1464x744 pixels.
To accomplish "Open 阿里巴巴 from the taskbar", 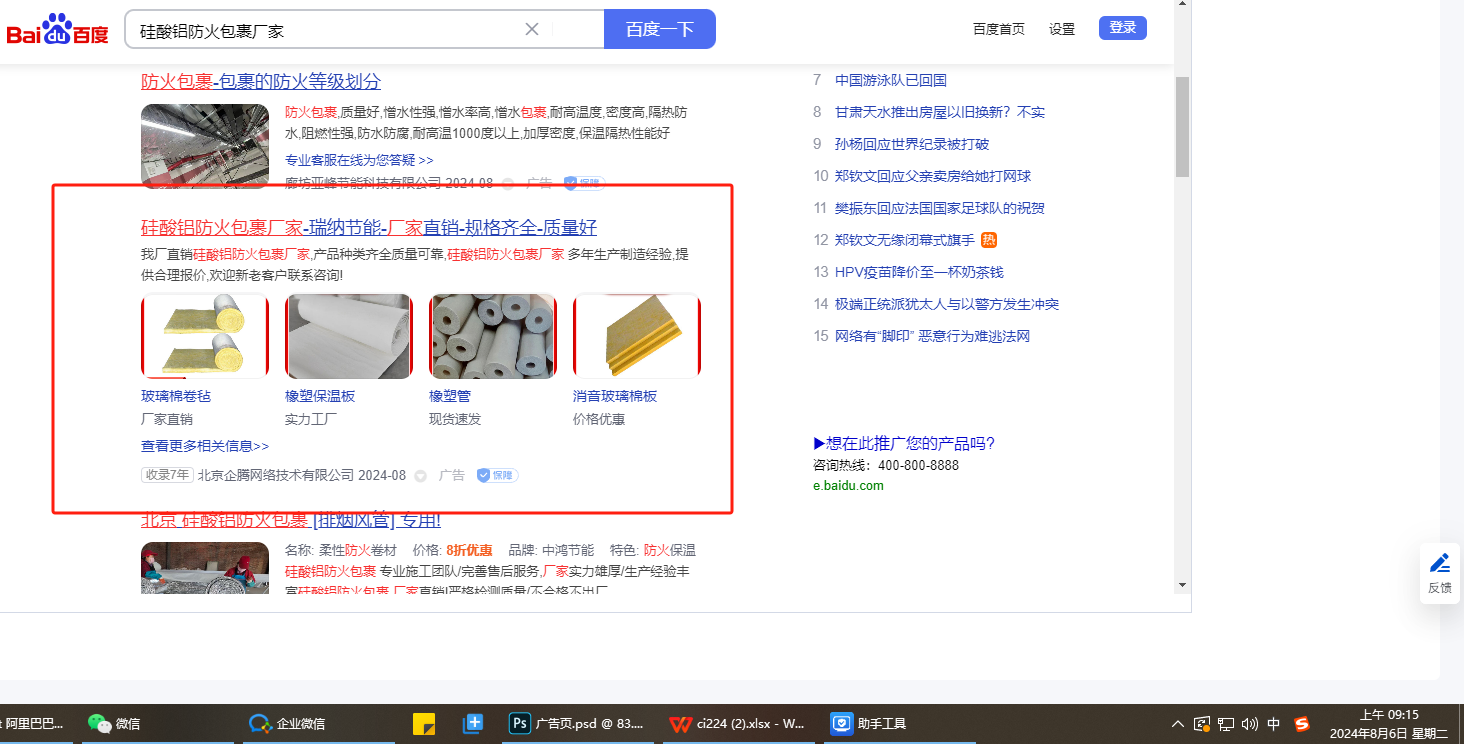I will [34, 723].
